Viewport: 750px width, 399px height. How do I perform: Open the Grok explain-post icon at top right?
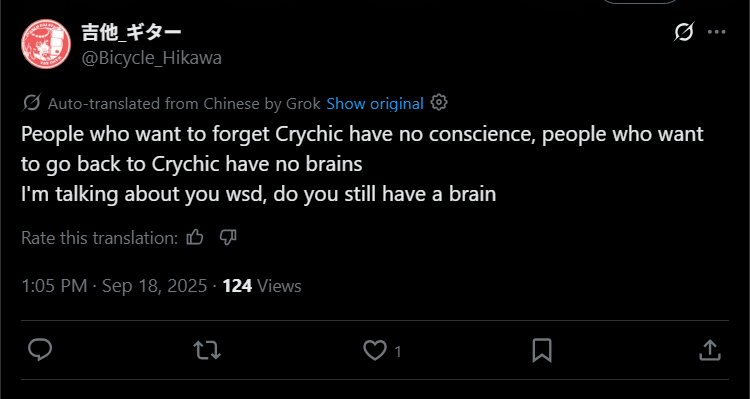[x=684, y=33]
